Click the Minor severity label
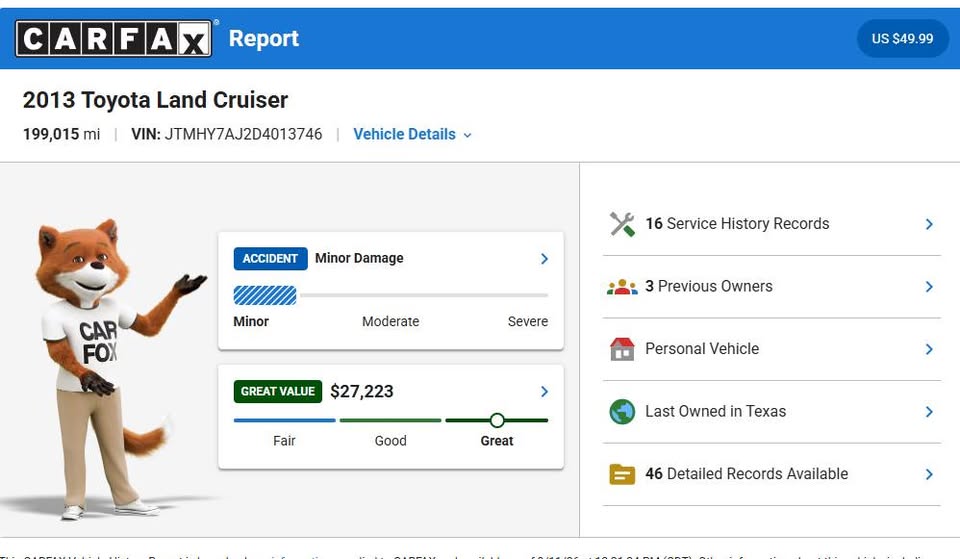The image size is (960, 559). tap(251, 321)
